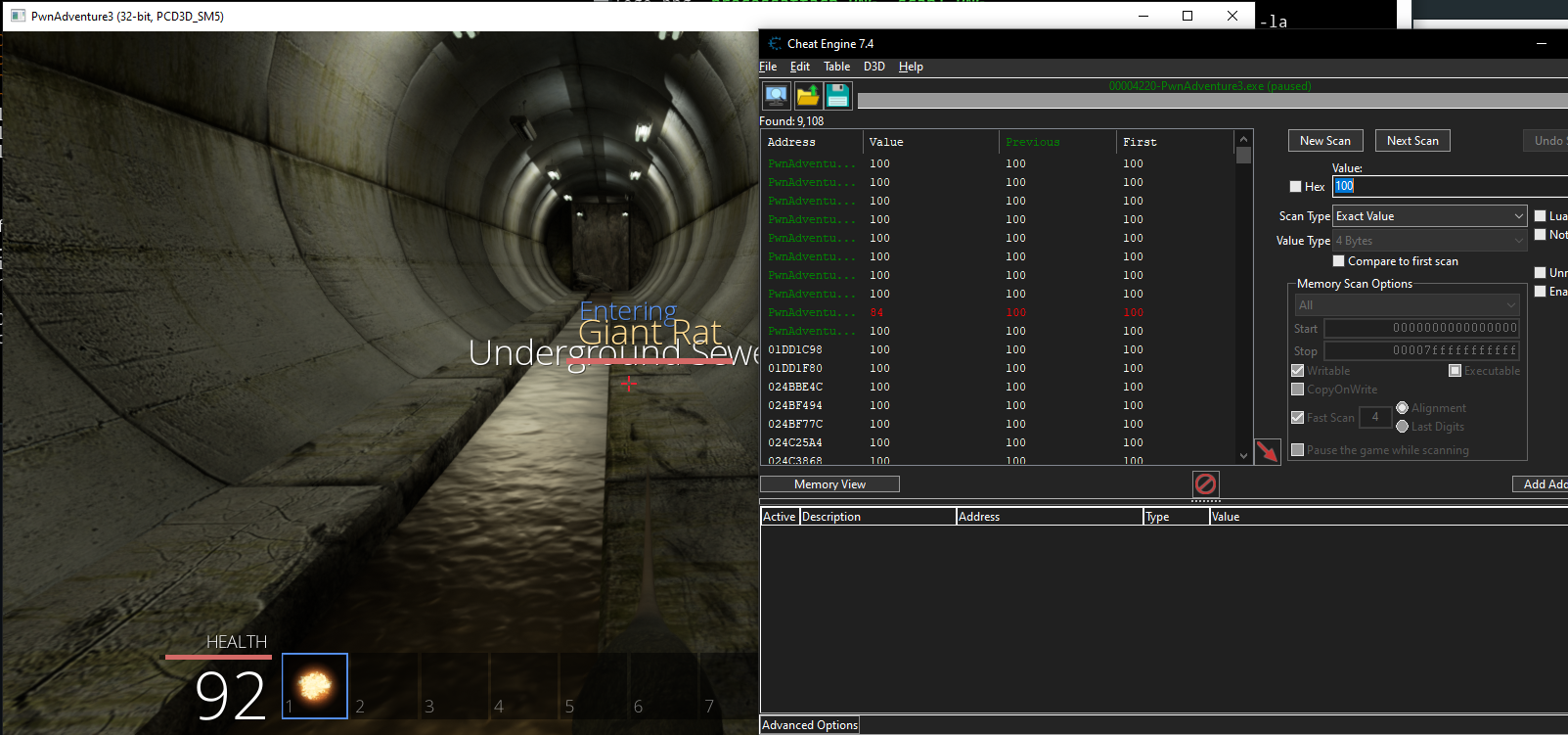Click the New Scan button
Viewport: 1568px width, 735px height.
[1325, 141]
